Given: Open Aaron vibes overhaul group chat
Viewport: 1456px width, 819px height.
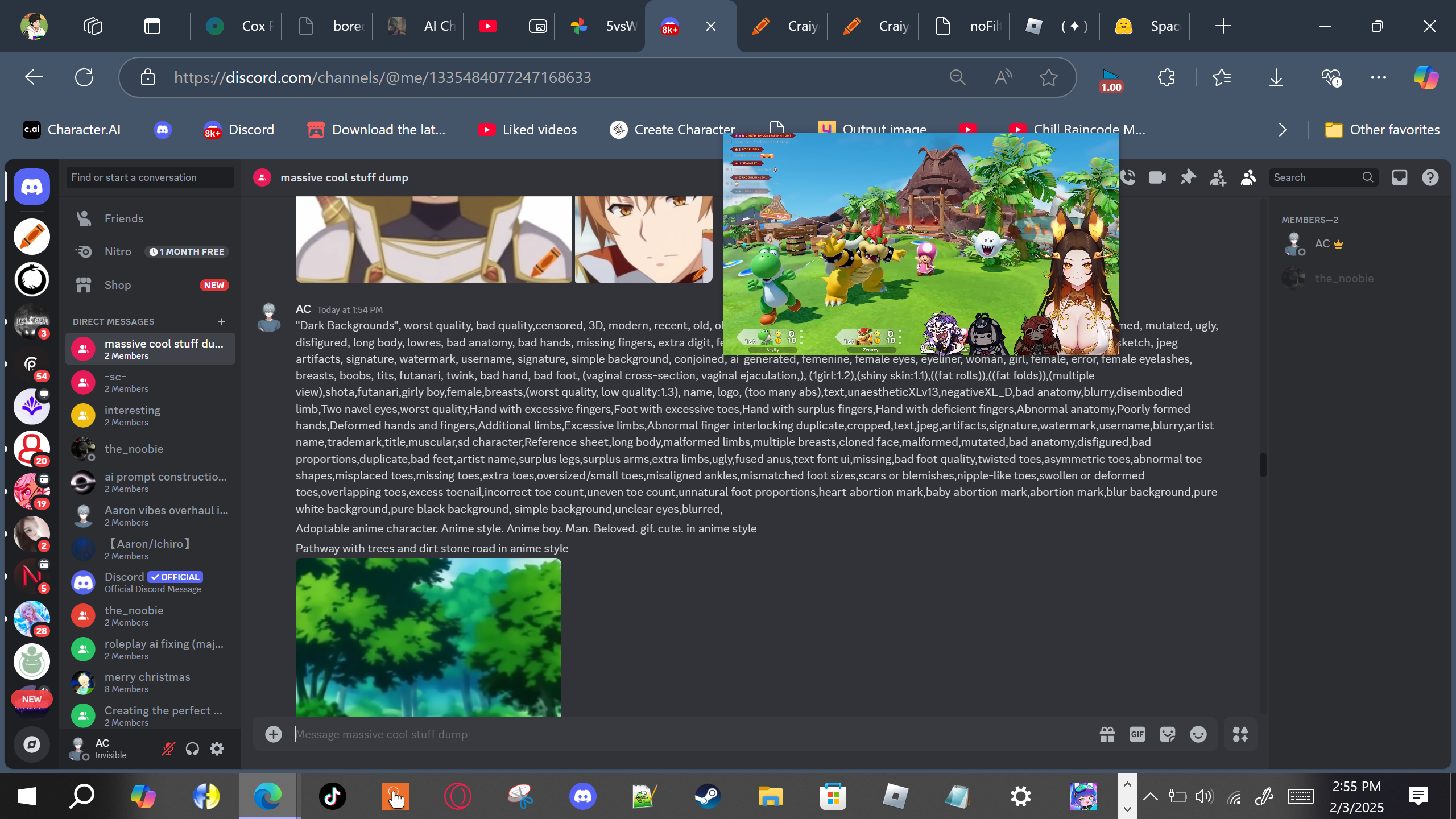Looking at the screenshot, I should (150, 516).
